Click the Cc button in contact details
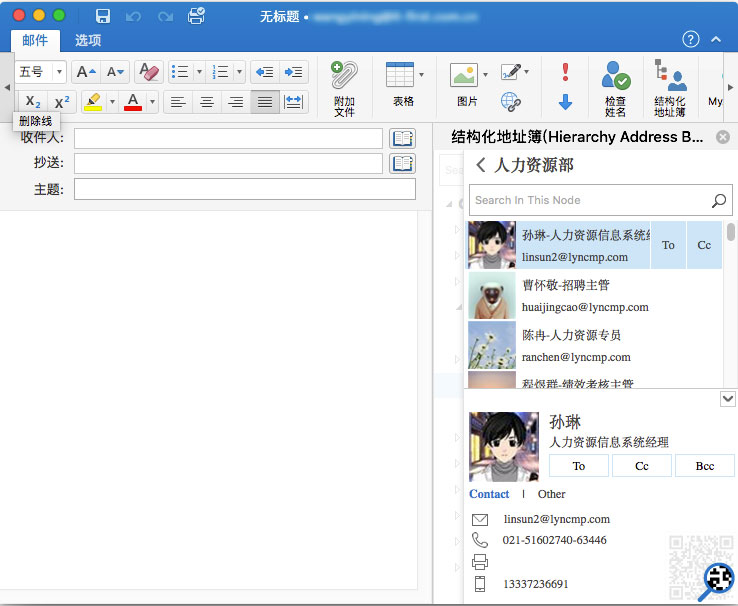The width and height of the screenshot is (738, 606). pos(642,466)
